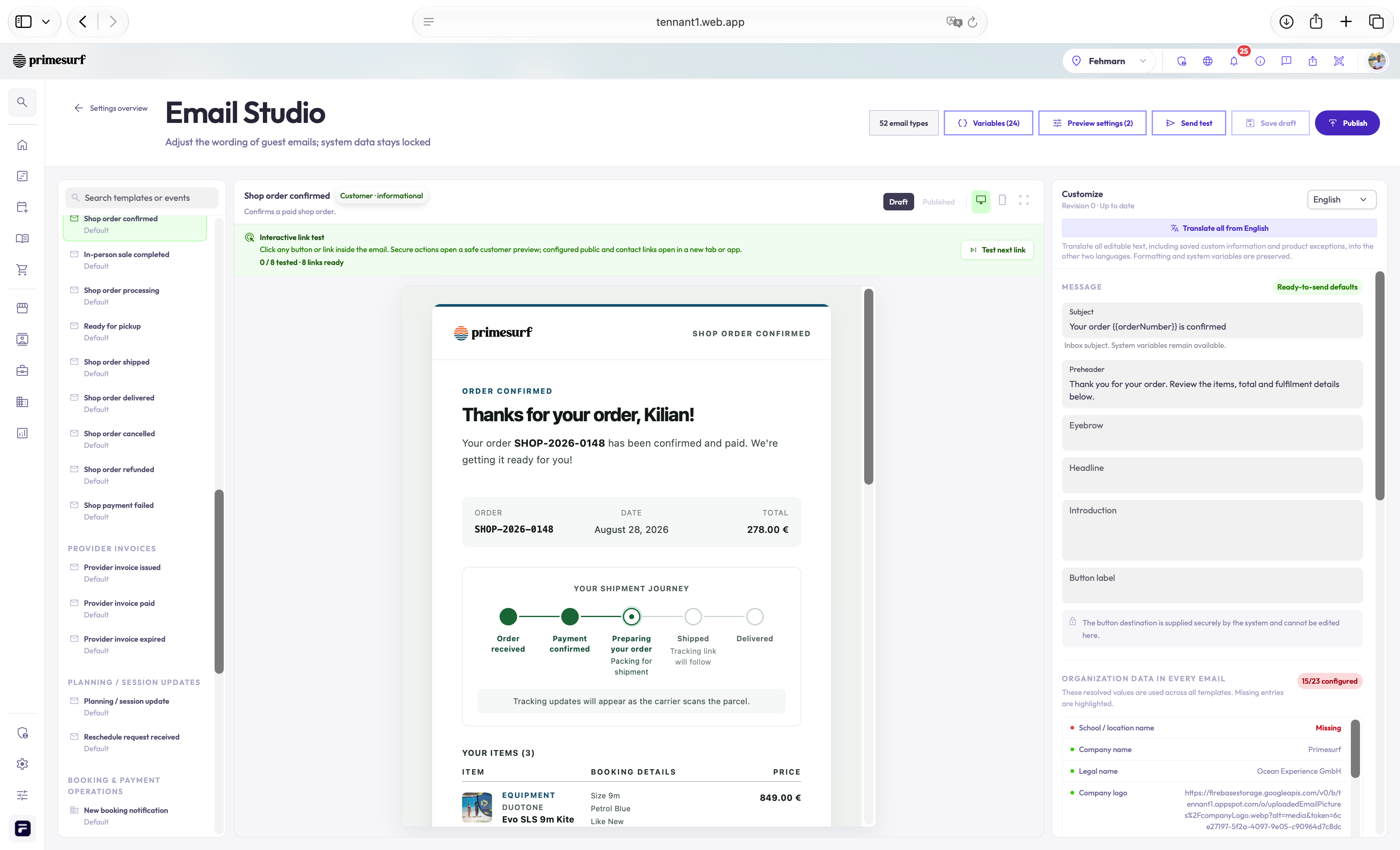Open Preview settings (2)
This screenshot has width=1400, height=850.
coord(1092,123)
